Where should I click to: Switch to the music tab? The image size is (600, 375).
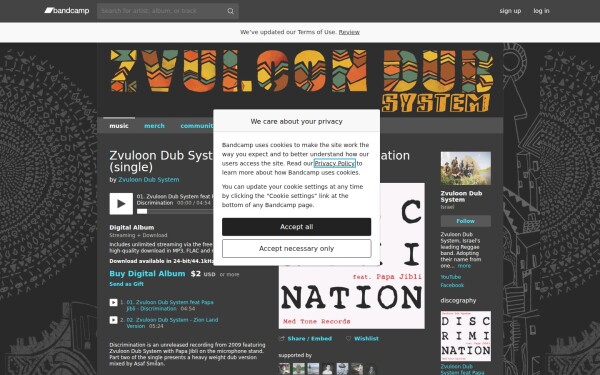119,126
